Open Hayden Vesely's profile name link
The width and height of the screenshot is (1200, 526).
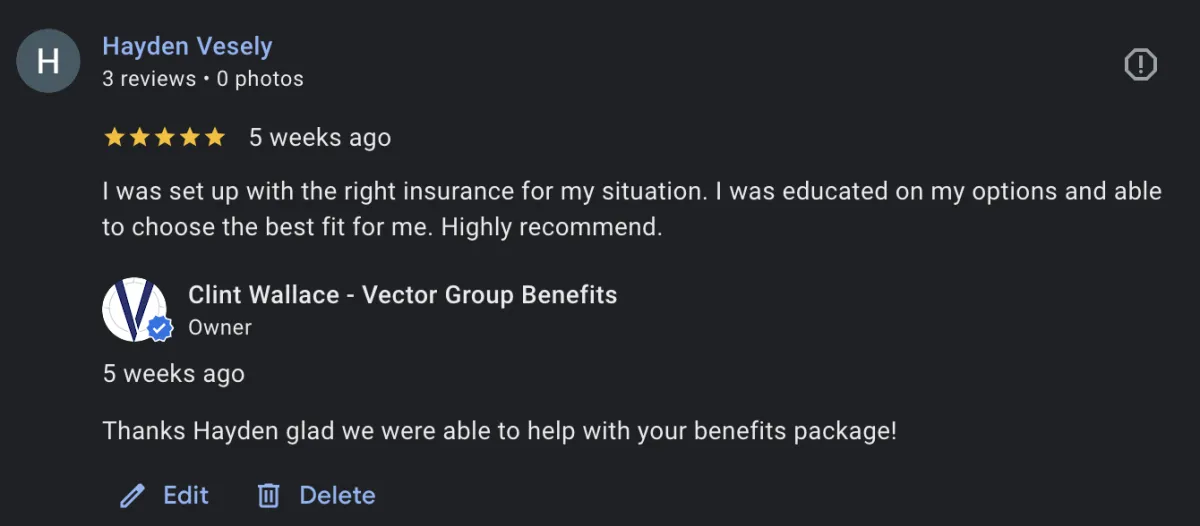(187, 46)
